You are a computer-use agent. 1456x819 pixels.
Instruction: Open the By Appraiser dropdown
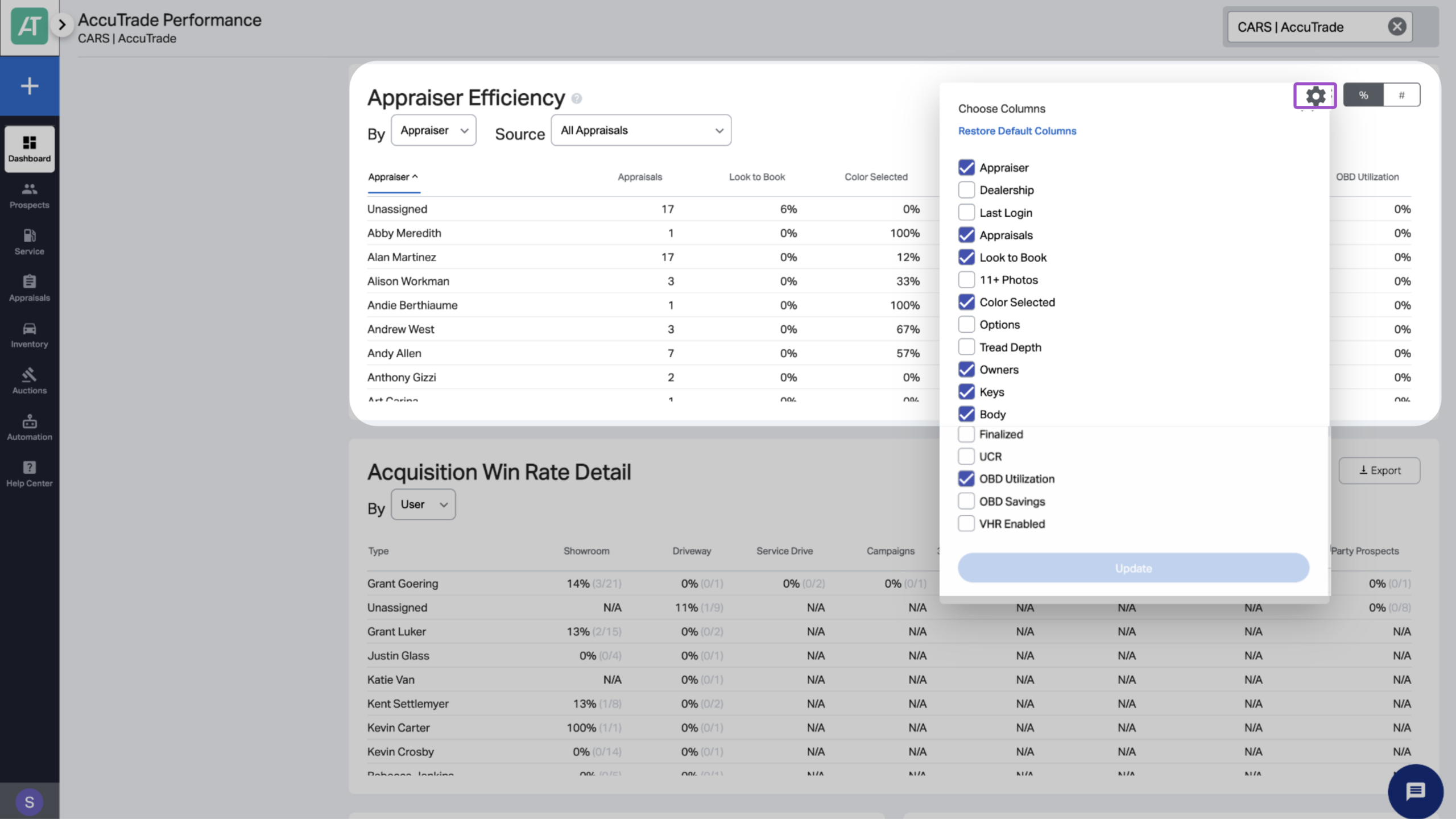tap(433, 130)
